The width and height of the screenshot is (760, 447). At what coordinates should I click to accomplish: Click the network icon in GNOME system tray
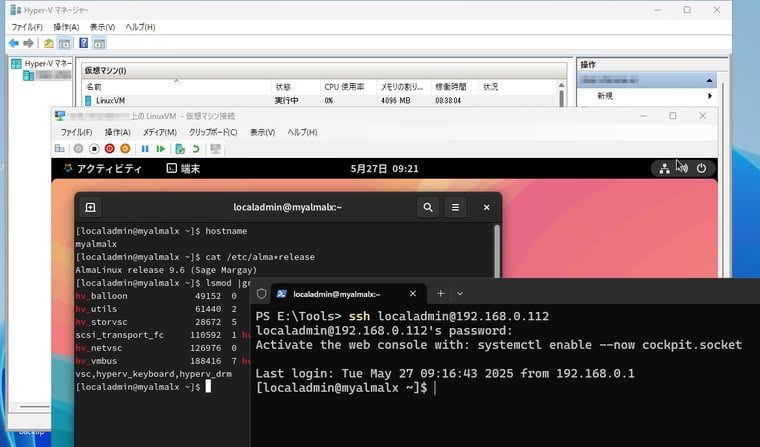coord(665,168)
